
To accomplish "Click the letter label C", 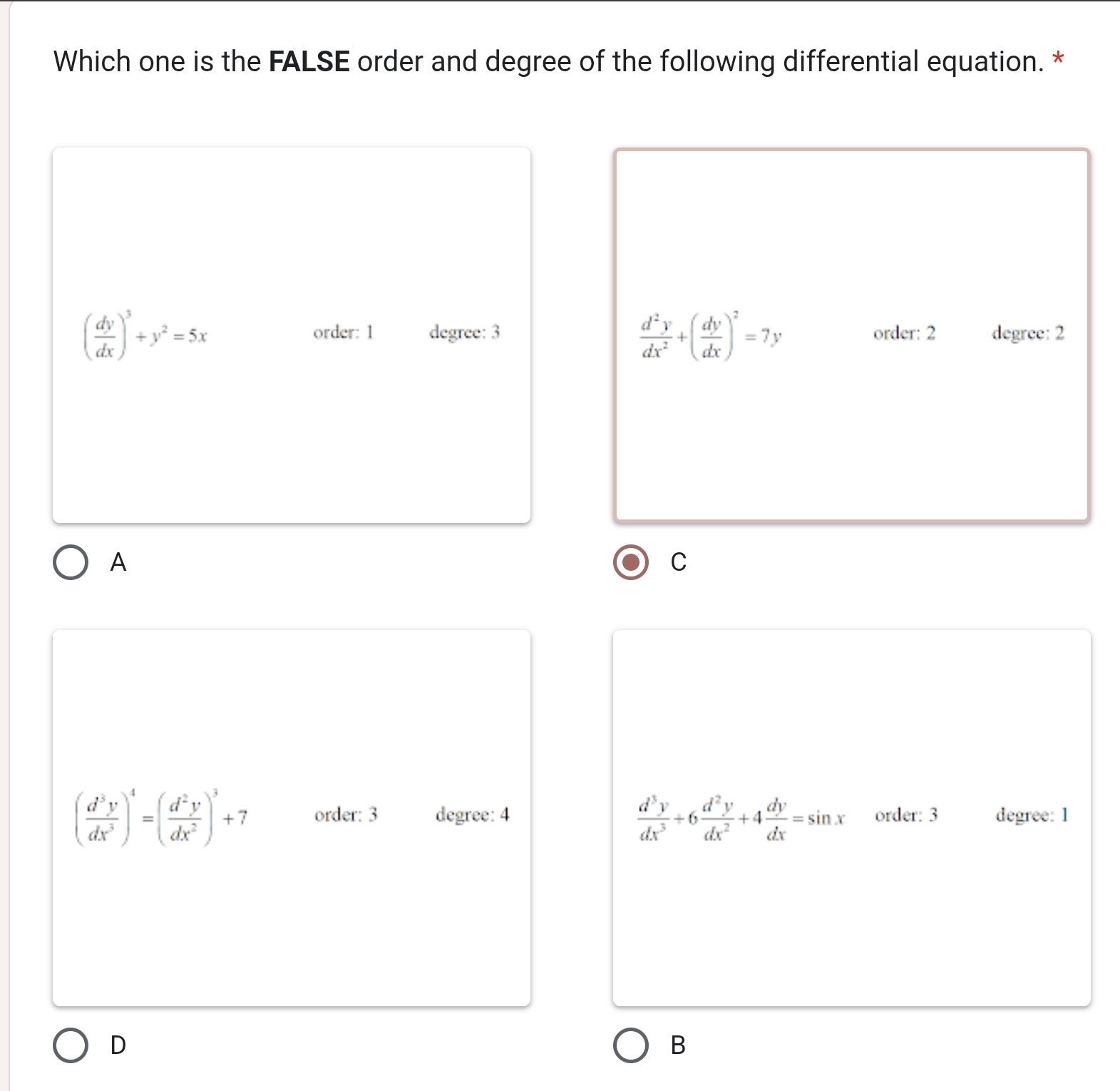I will point(678,563).
